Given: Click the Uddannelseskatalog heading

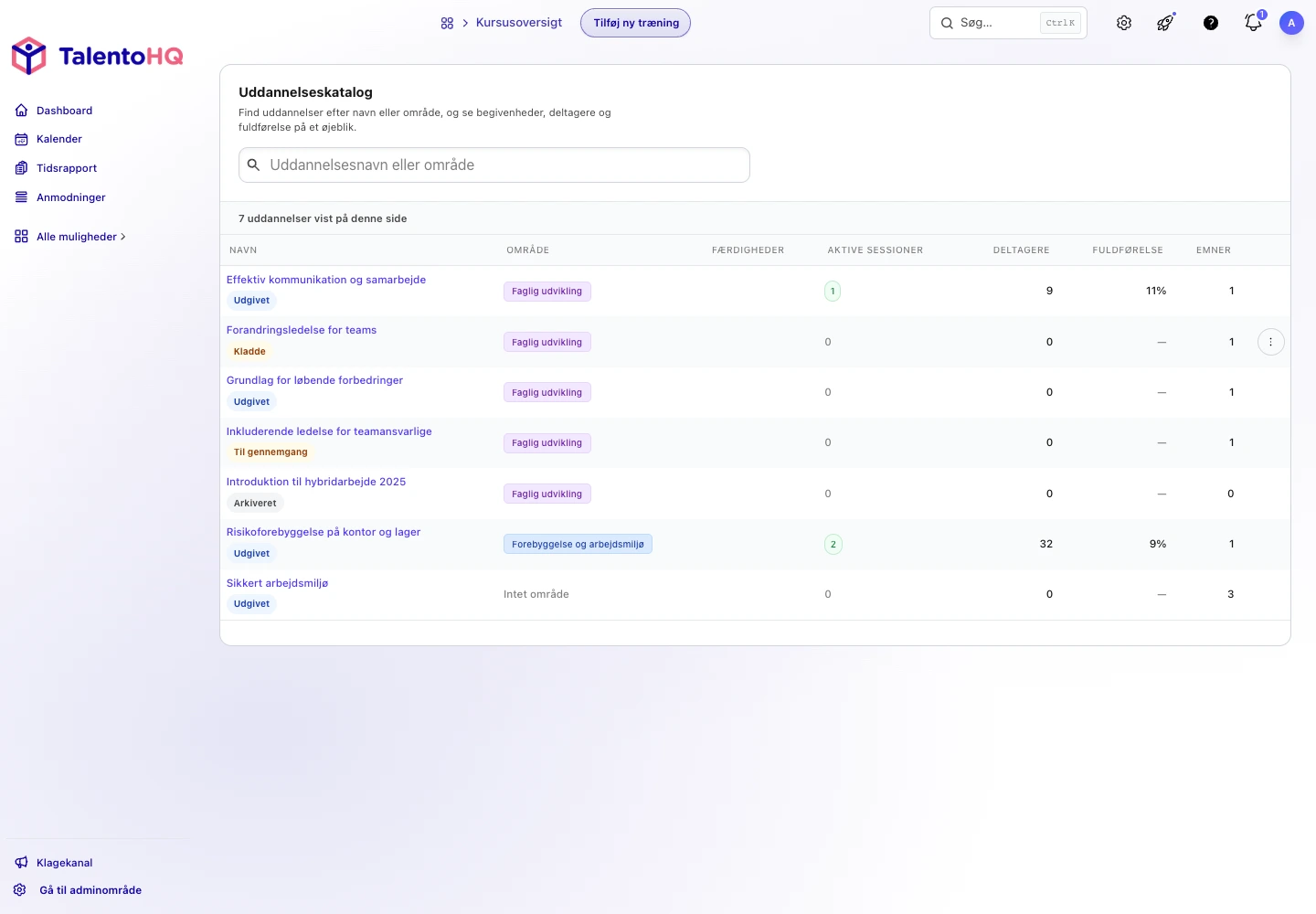Looking at the screenshot, I should click(305, 92).
